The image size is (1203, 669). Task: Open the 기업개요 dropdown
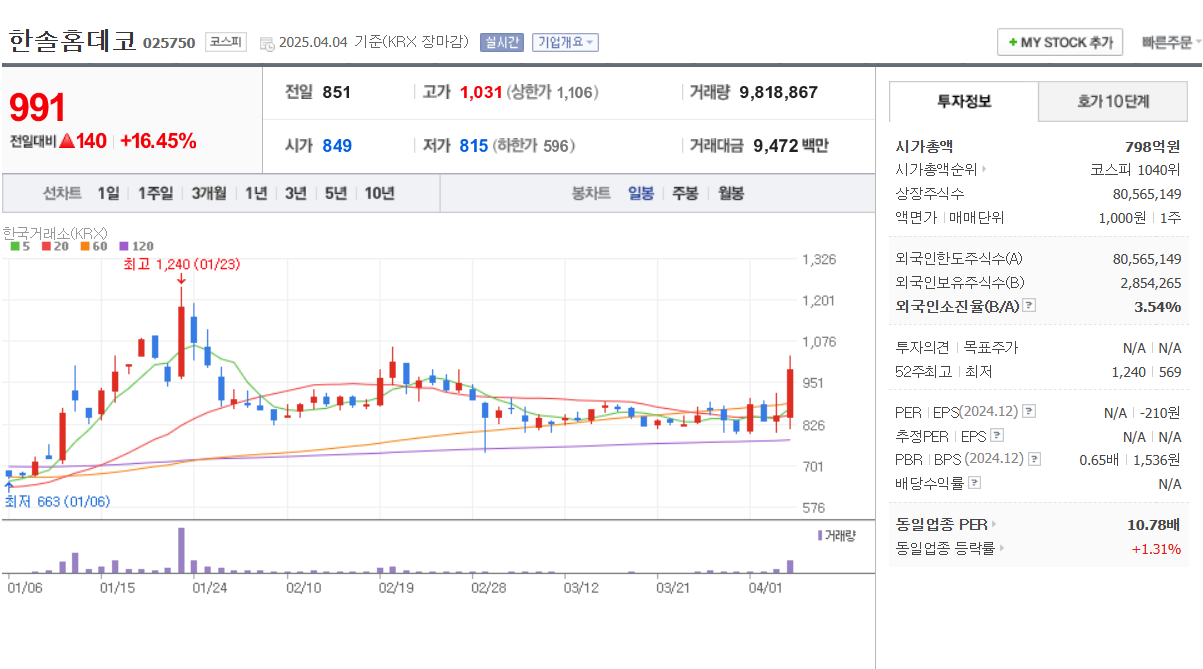tap(565, 42)
